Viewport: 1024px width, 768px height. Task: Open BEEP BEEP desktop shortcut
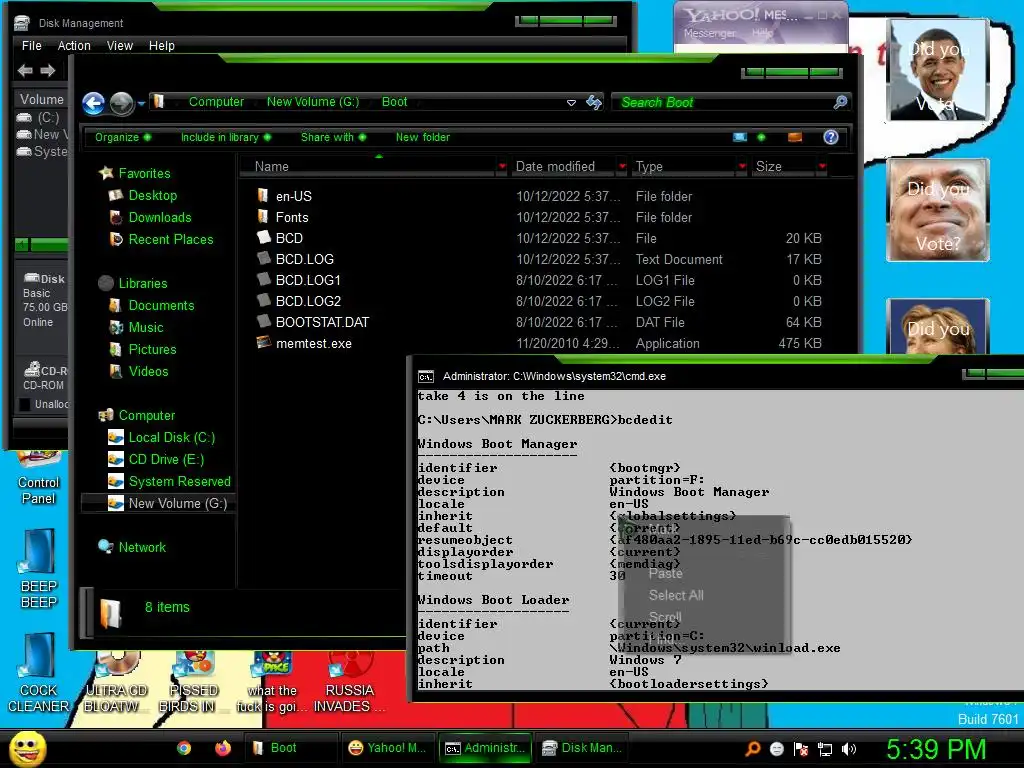pyautogui.click(x=39, y=569)
